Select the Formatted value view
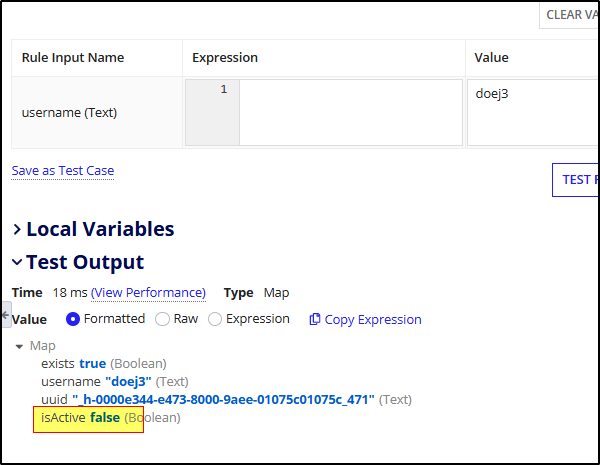 [x=73, y=319]
